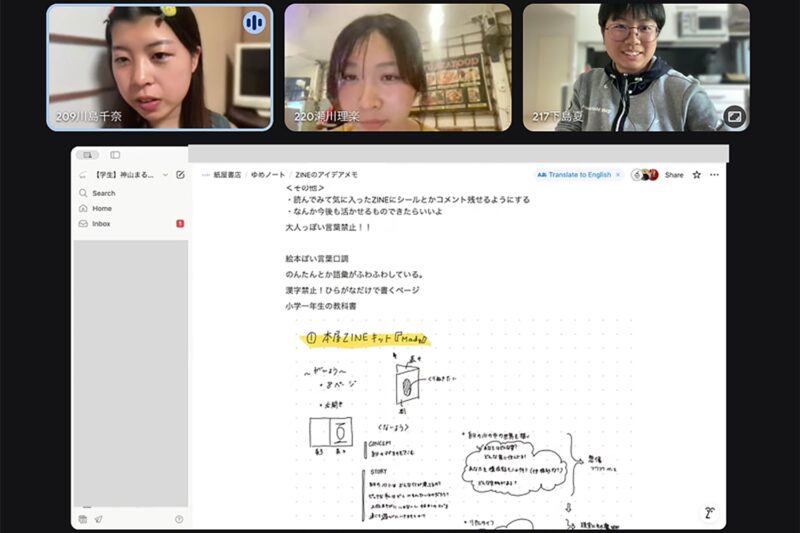Expand the workspace switcher chevron
This screenshot has height=533, width=800.
[165, 174]
